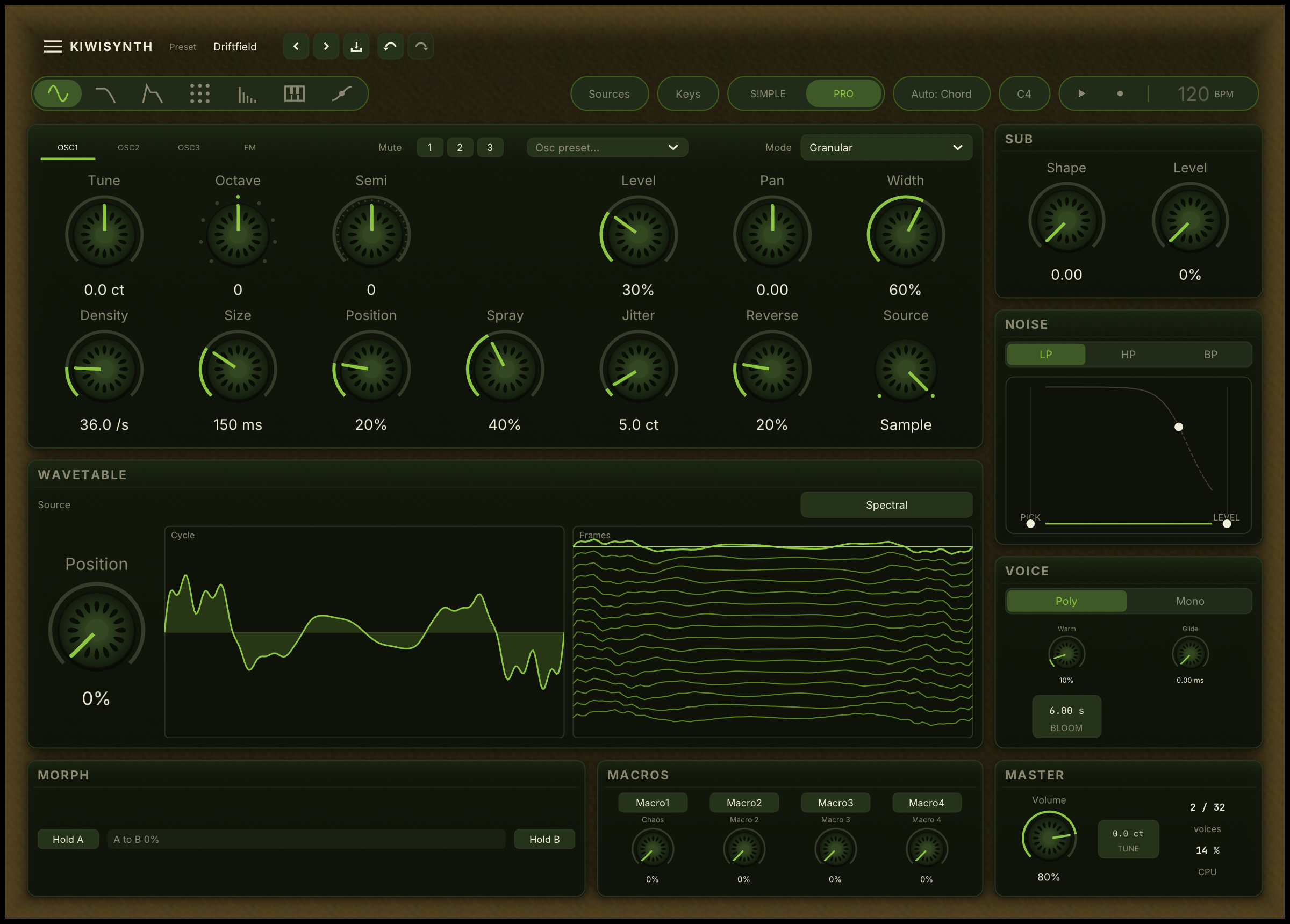
Task: Click the Macro4 button
Action: tap(927, 804)
